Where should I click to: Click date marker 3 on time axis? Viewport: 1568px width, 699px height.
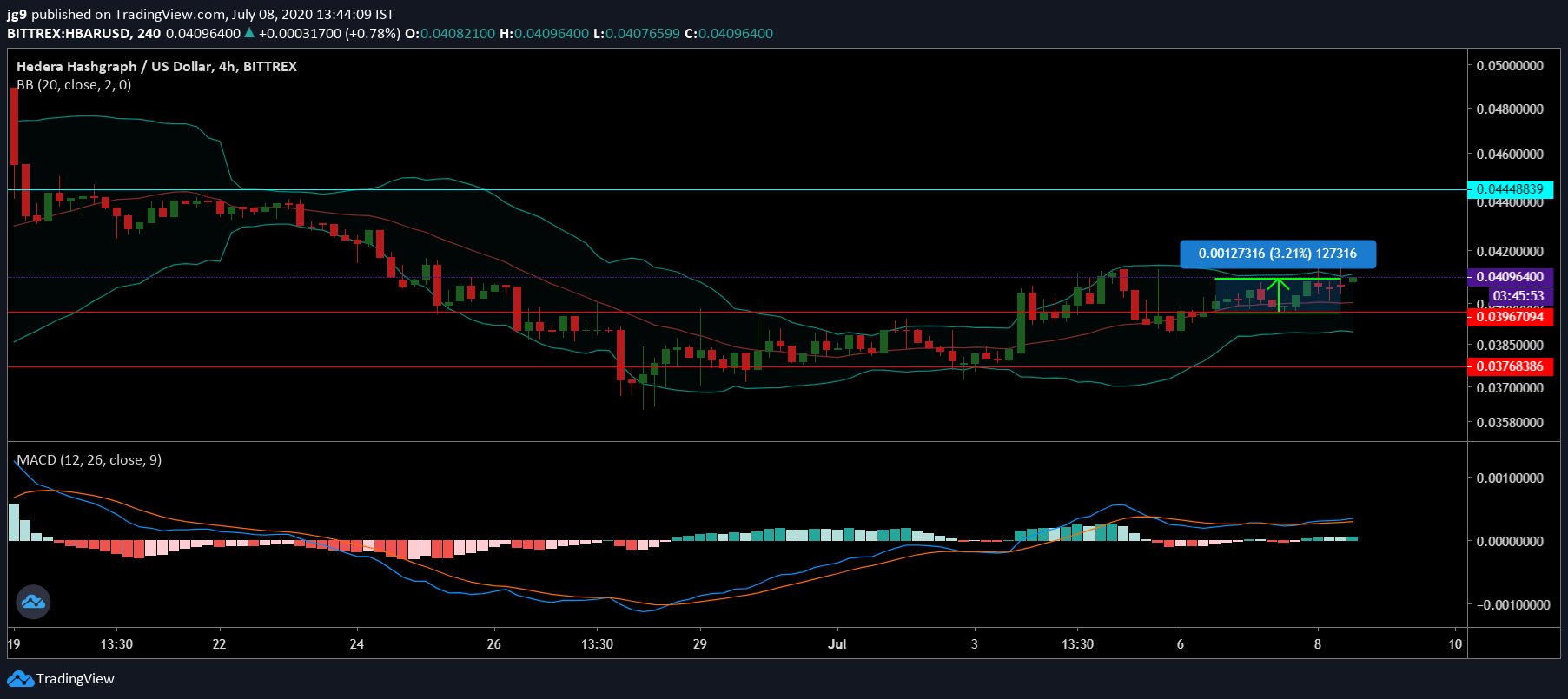975,644
